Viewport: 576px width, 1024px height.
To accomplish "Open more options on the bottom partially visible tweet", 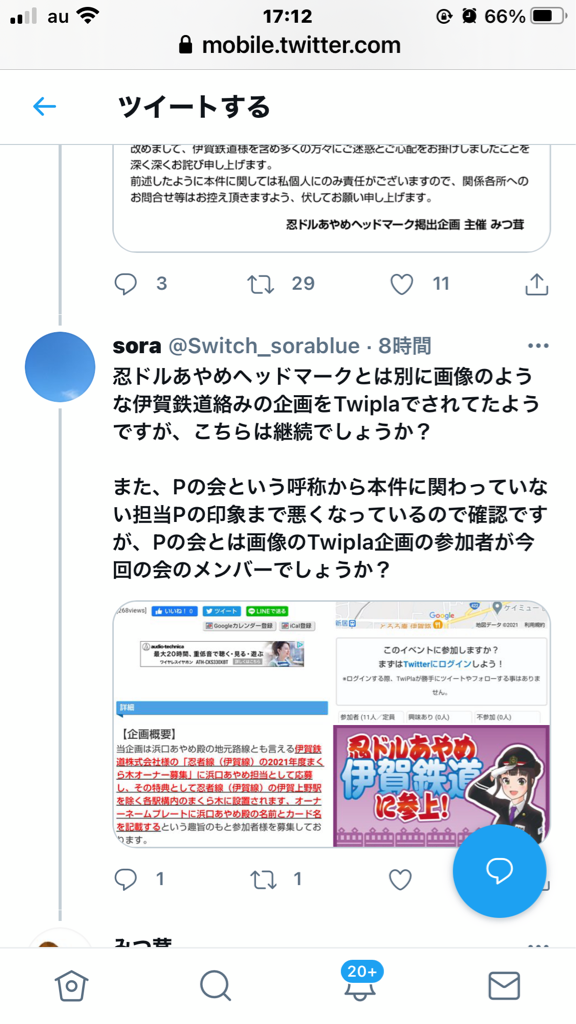I will coord(538,945).
